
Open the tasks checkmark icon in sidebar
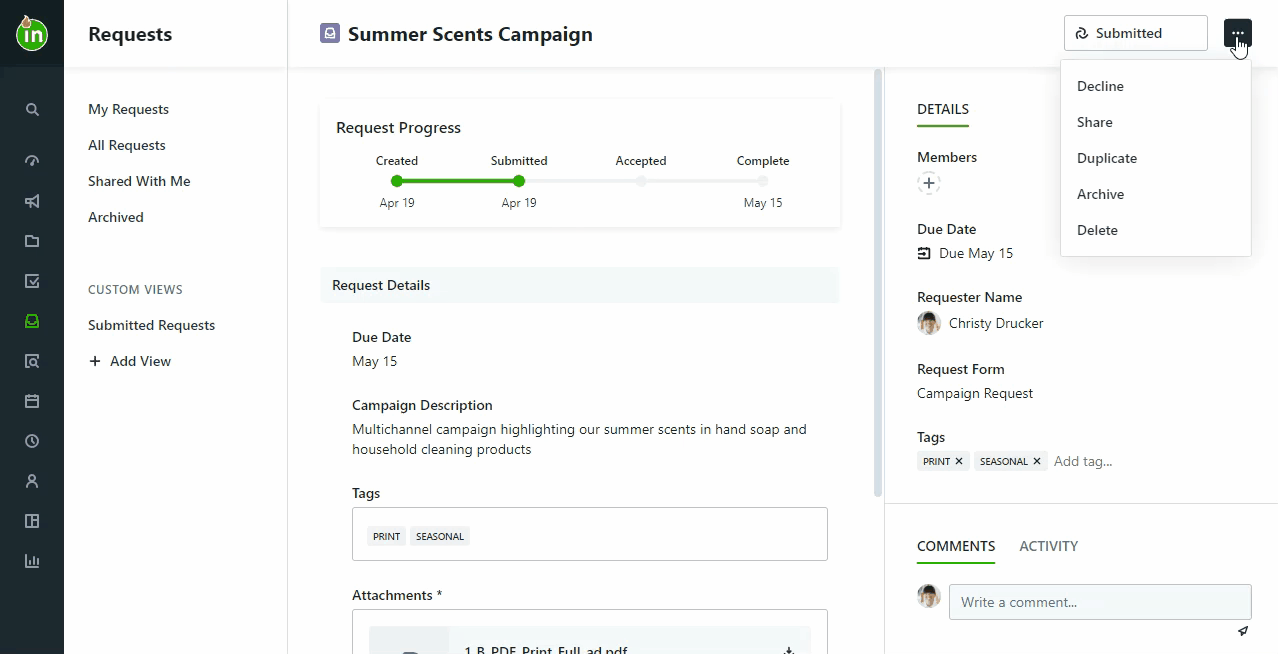point(32,281)
